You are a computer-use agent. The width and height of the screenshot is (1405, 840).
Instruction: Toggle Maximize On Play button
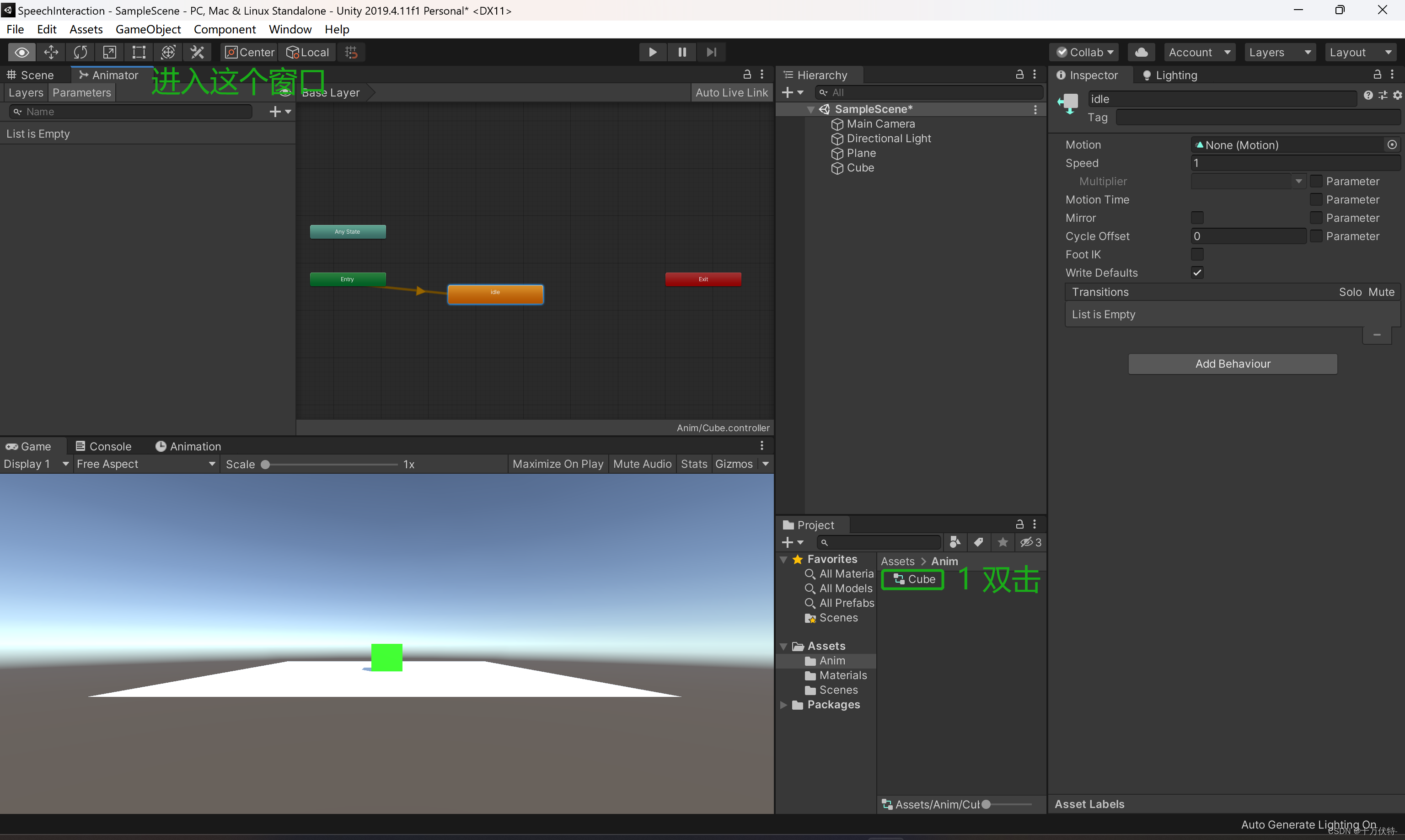[558, 464]
